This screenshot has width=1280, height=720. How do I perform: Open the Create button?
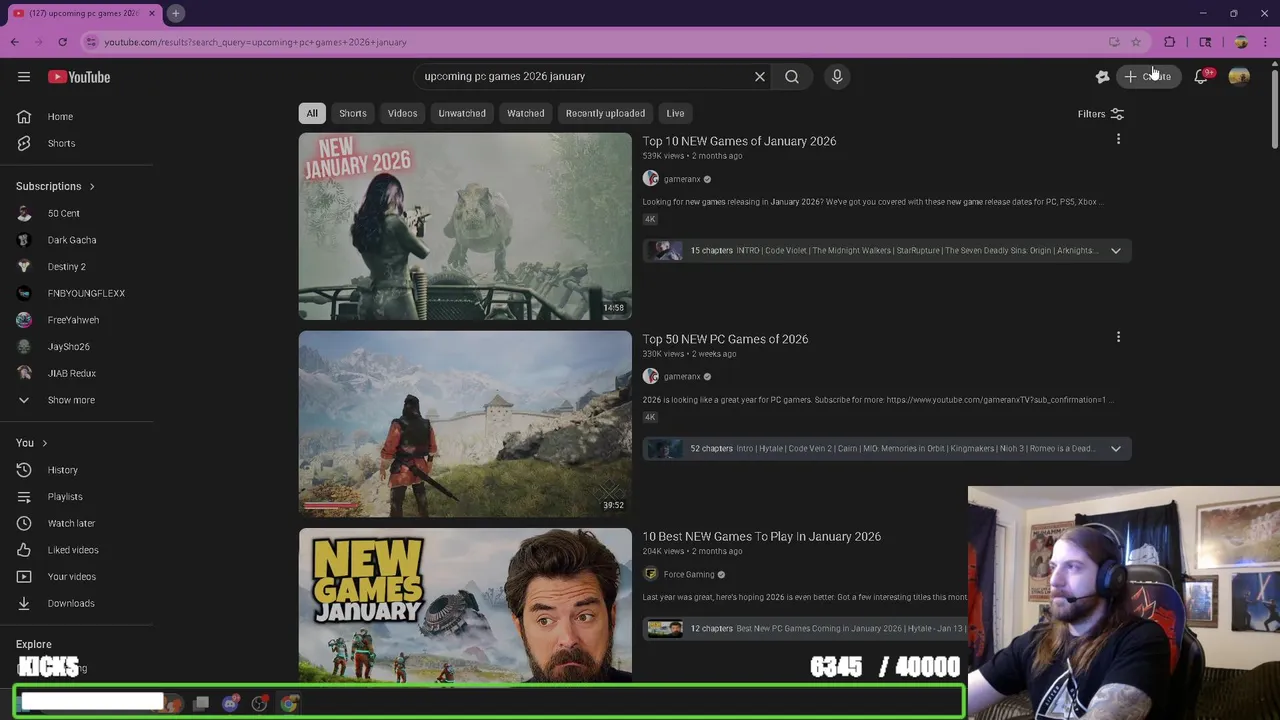tap(1147, 76)
